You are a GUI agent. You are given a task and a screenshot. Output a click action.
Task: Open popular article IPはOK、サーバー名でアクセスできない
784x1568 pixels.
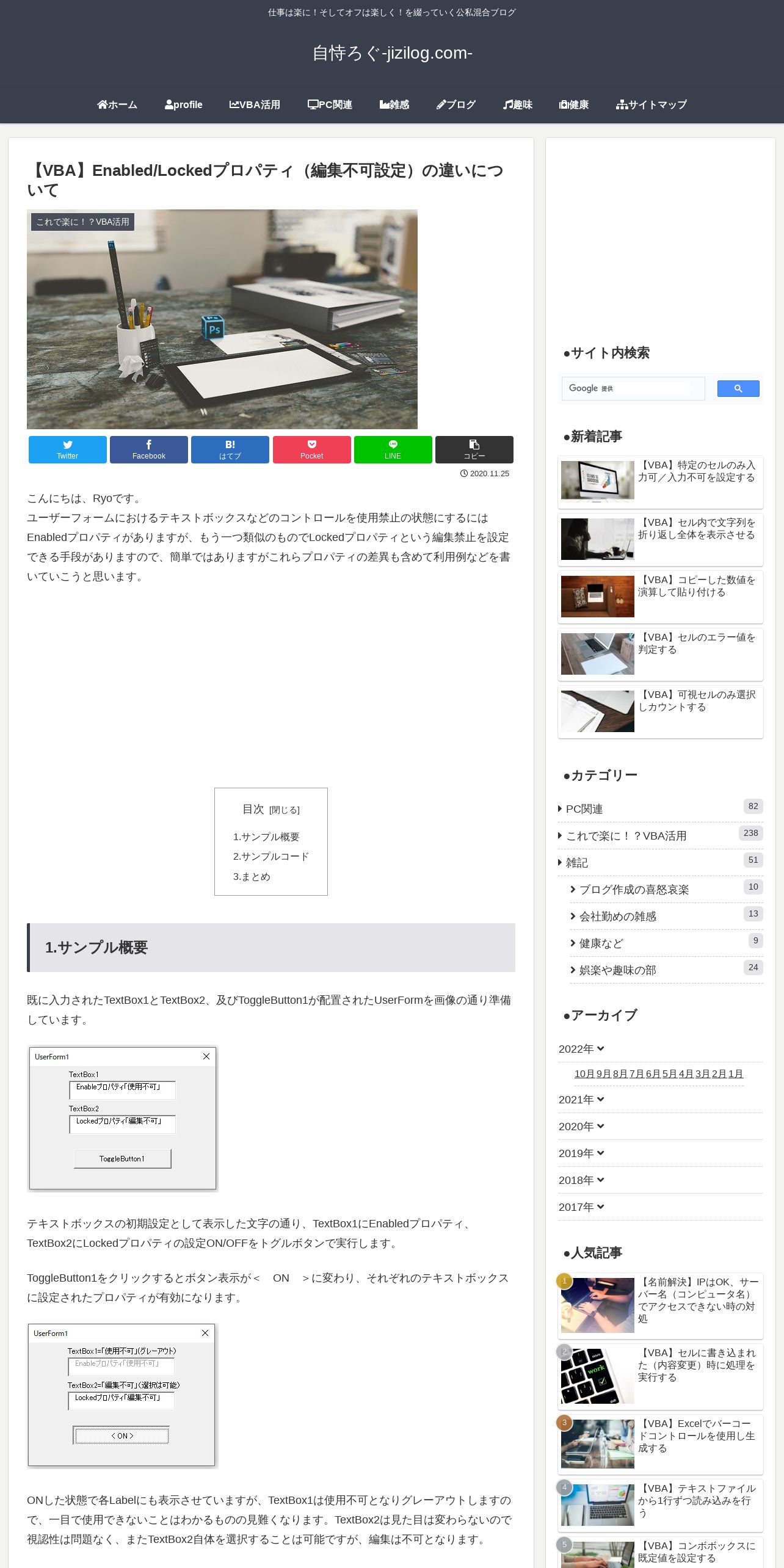tap(661, 1307)
